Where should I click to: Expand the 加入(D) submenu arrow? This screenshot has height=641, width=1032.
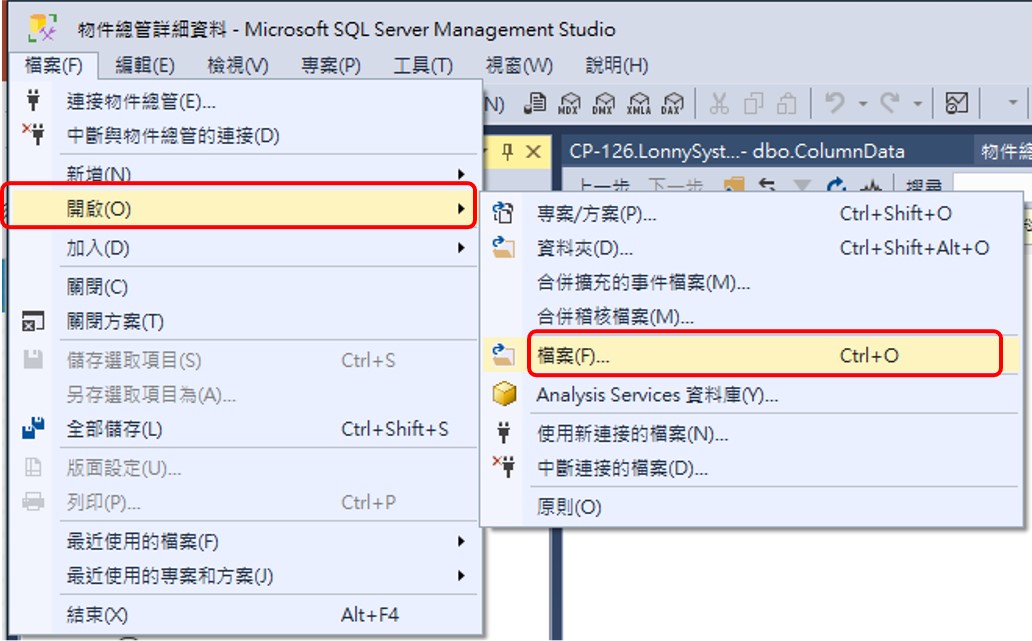461,248
